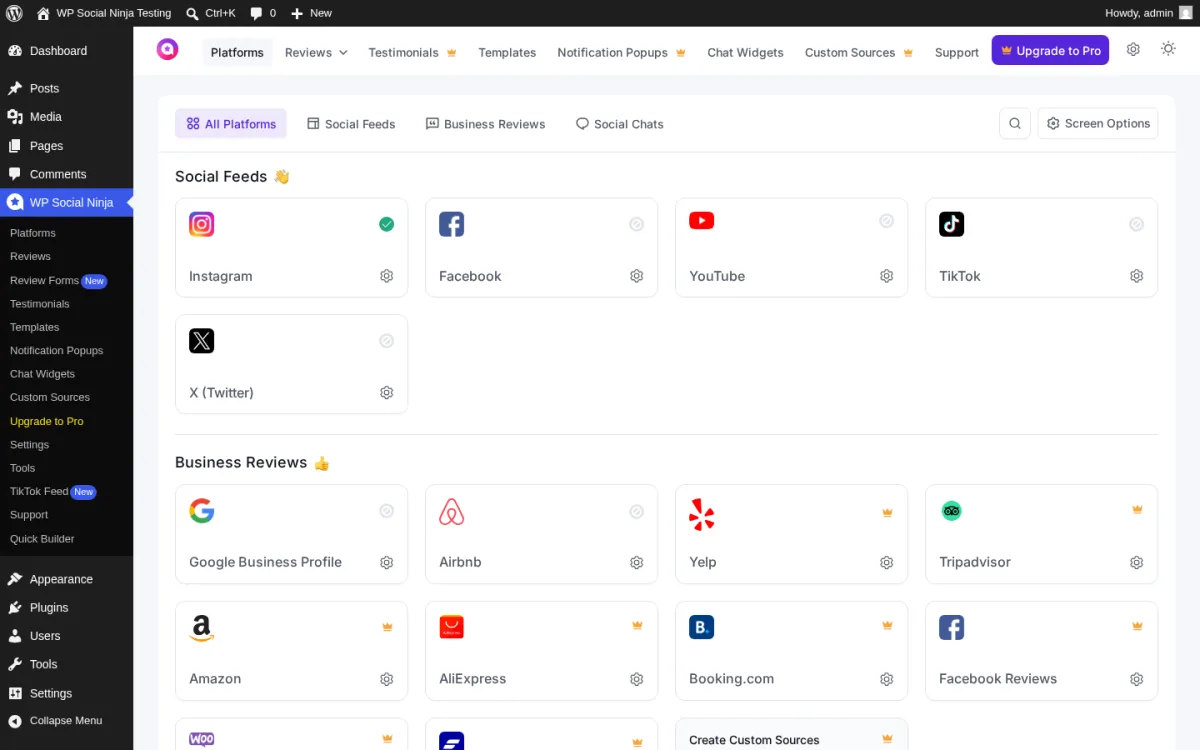Screen dimensions: 1200x750
Task: Toggle YouTube status checkmark
Action: click(887, 221)
